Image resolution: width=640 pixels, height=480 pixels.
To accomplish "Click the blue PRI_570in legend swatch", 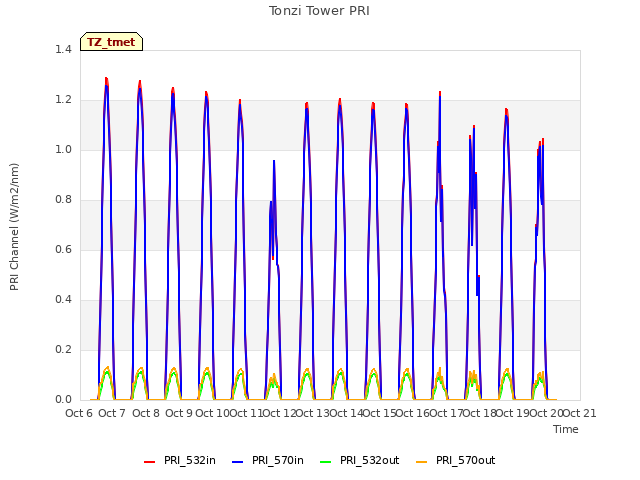I will [238, 462].
